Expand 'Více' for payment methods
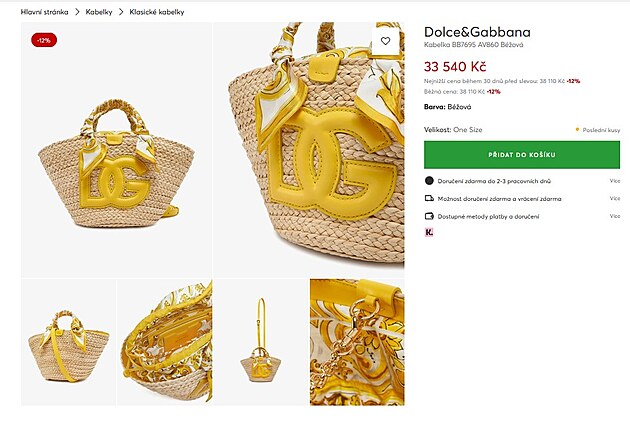This screenshot has width=630, height=422. [x=614, y=216]
